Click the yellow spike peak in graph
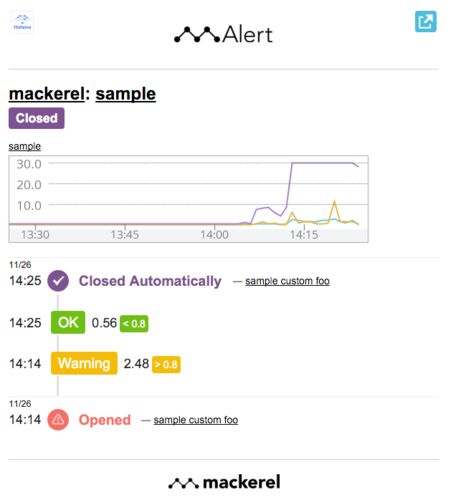Image resolution: width=466 pixels, height=500 pixels. [x=334, y=202]
